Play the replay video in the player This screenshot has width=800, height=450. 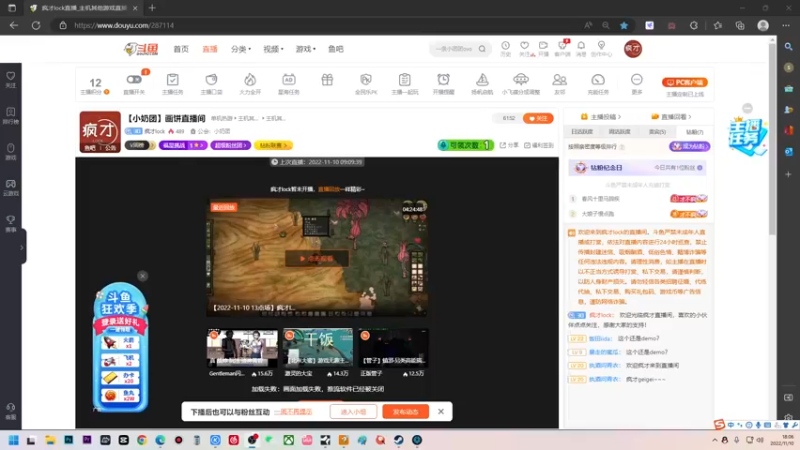pyautogui.click(x=317, y=259)
